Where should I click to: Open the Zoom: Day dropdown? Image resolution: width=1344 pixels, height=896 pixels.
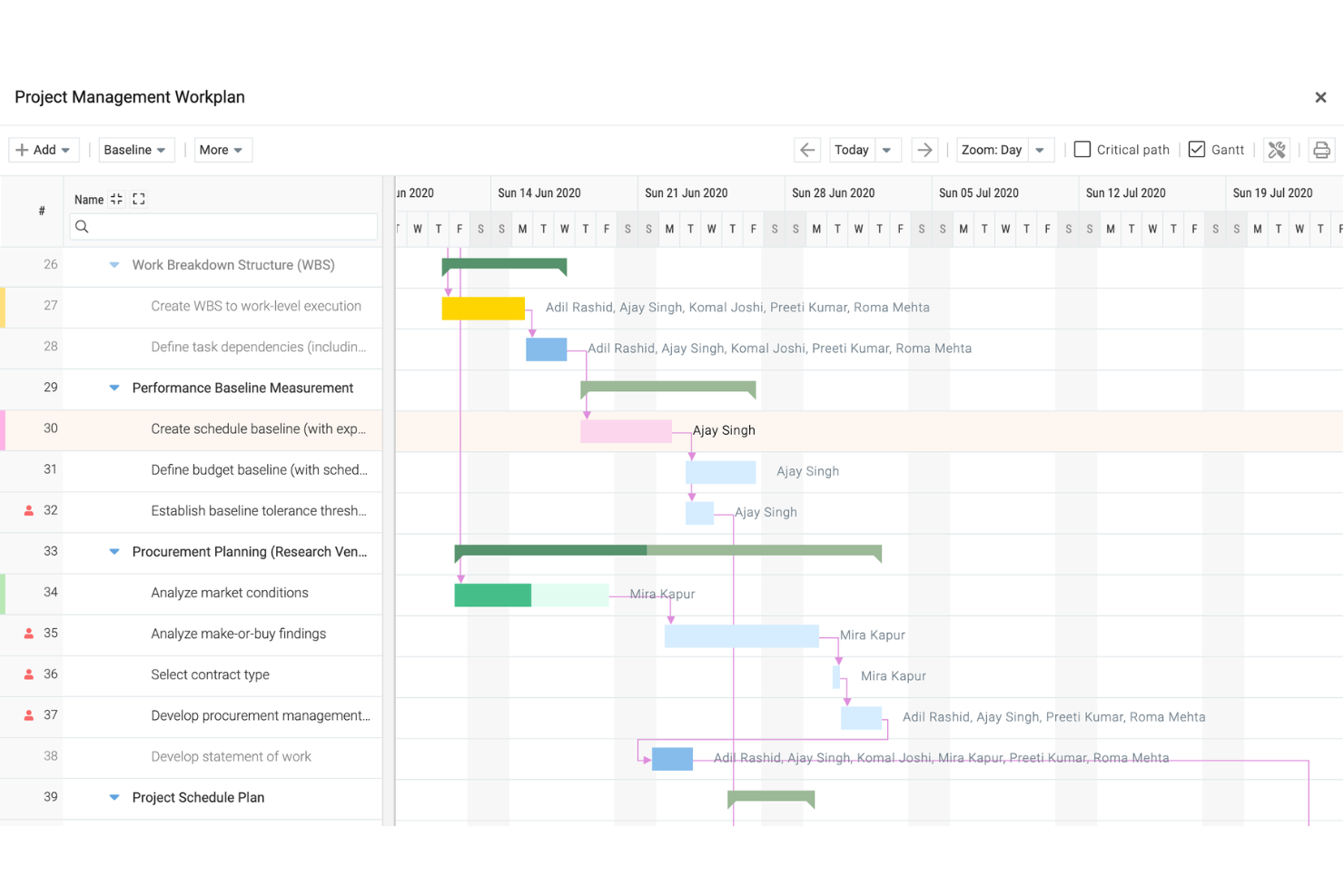point(1004,149)
